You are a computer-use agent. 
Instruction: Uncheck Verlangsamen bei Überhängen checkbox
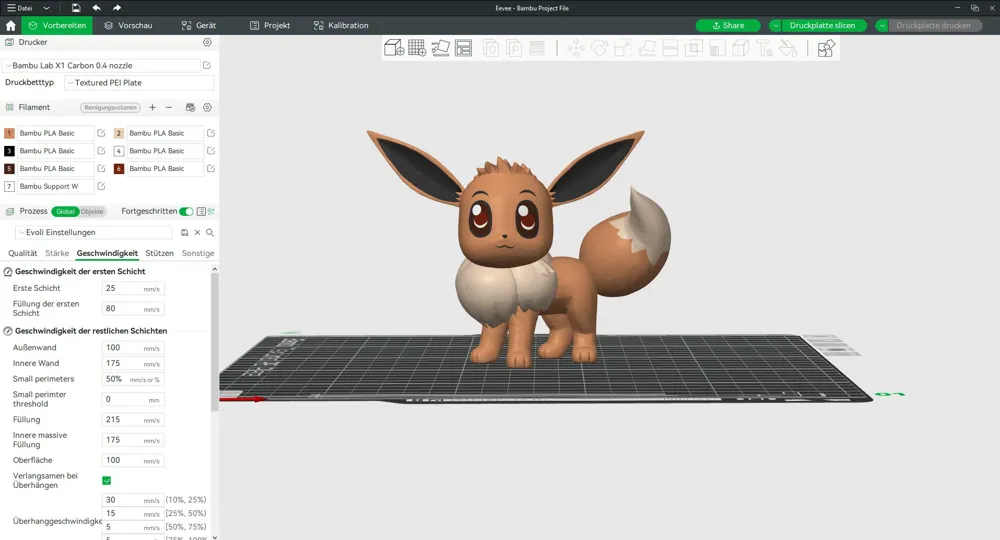(x=107, y=480)
